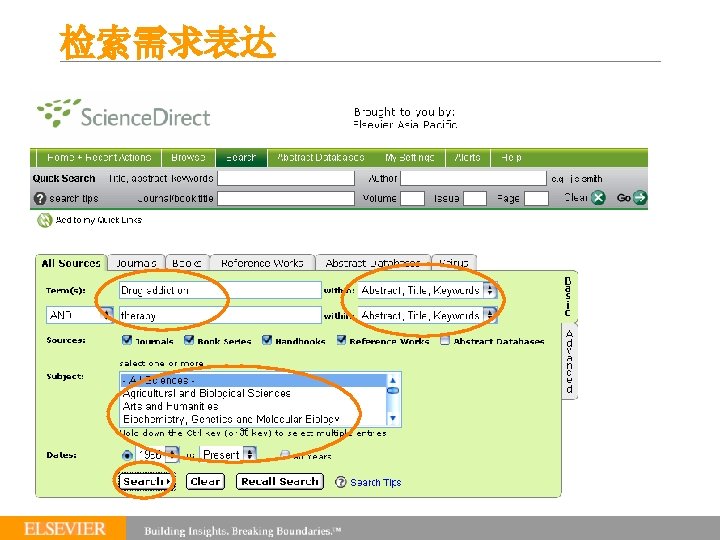Switch to the Journals tab
This screenshot has width=720, height=540.
click(136, 263)
